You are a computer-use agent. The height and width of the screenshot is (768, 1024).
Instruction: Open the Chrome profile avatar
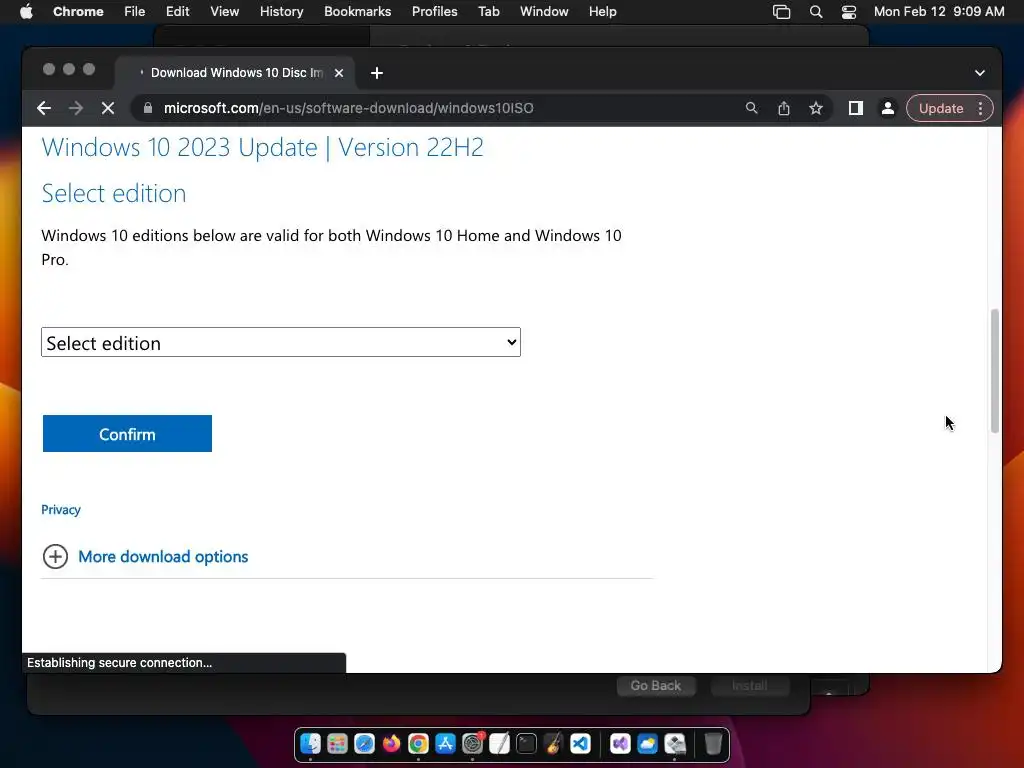coord(888,108)
